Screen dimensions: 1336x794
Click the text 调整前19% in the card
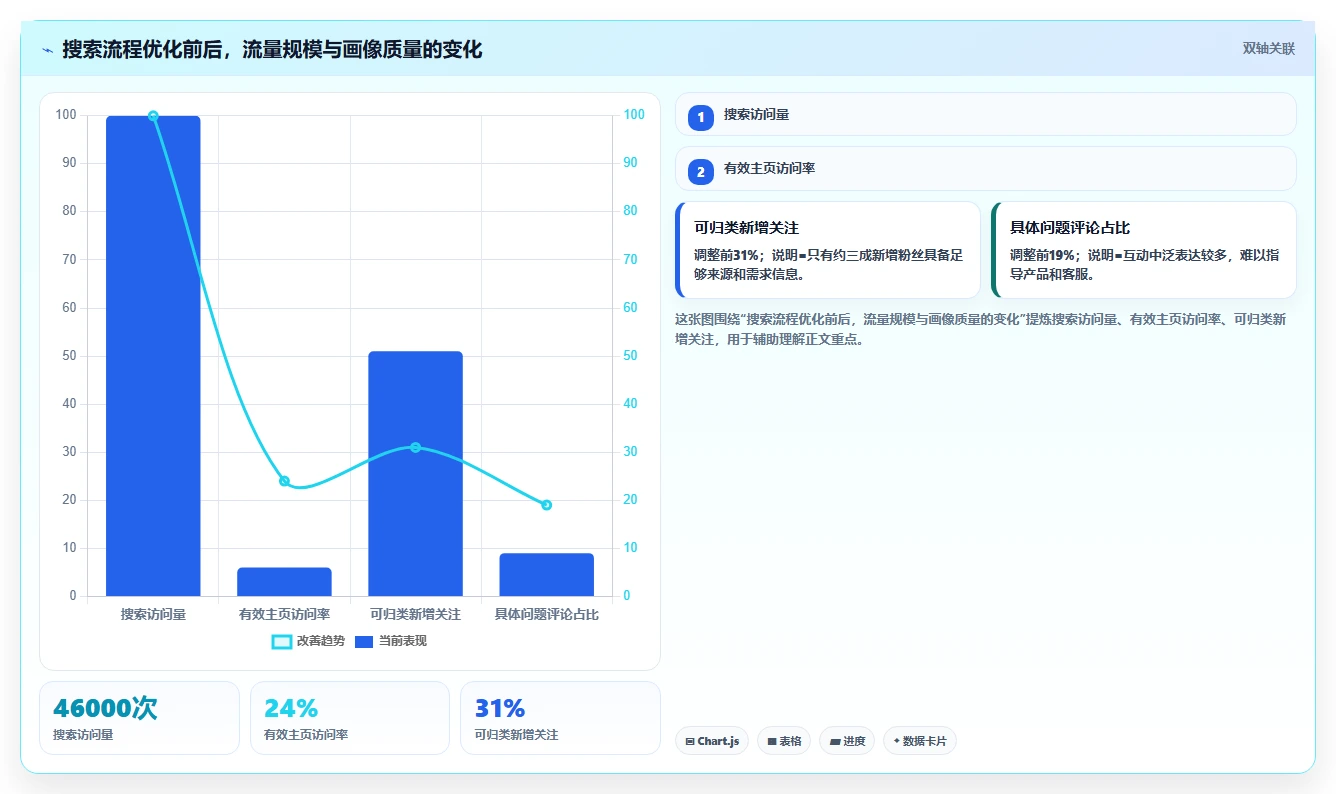point(1044,255)
